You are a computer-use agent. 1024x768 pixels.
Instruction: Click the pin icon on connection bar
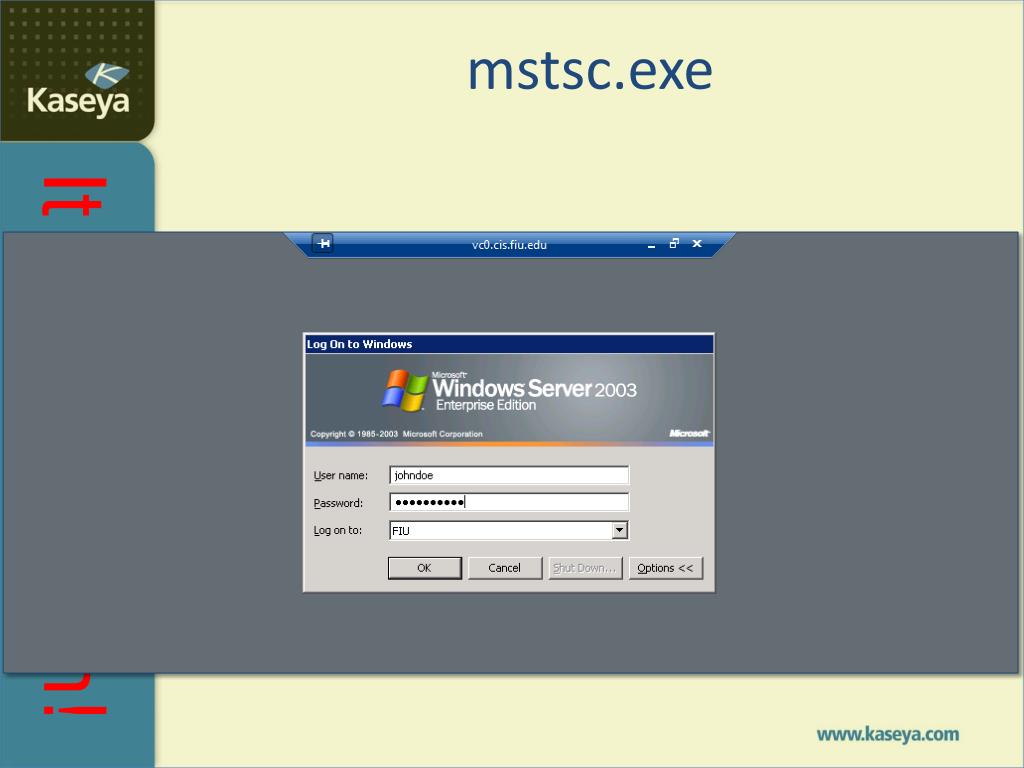tap(323, 244)
